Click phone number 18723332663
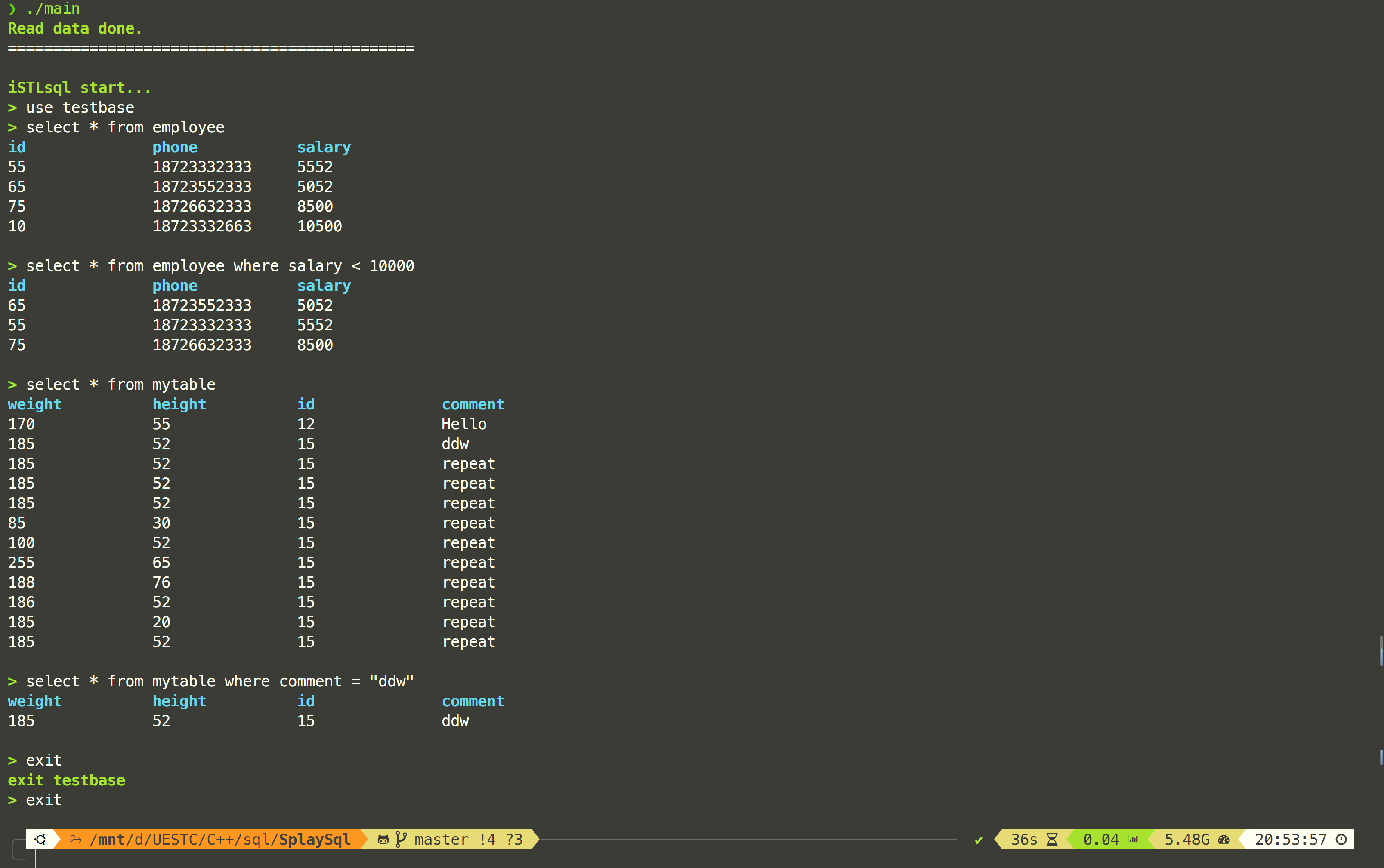Image resolution: width=1384 pixels, height=868 pixels. (x=202, y=226)
